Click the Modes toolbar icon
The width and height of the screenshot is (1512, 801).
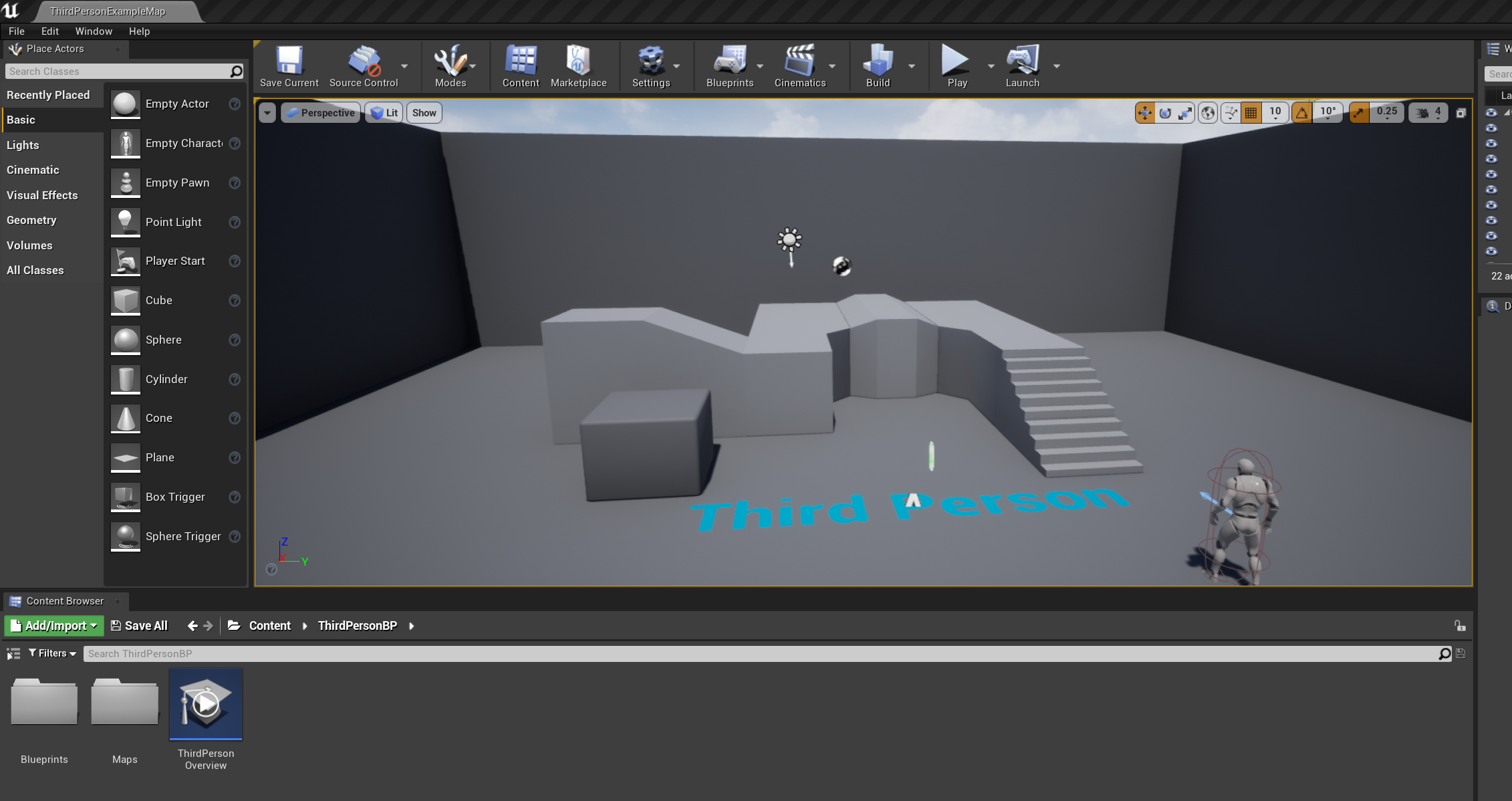[x=451, y=66]
